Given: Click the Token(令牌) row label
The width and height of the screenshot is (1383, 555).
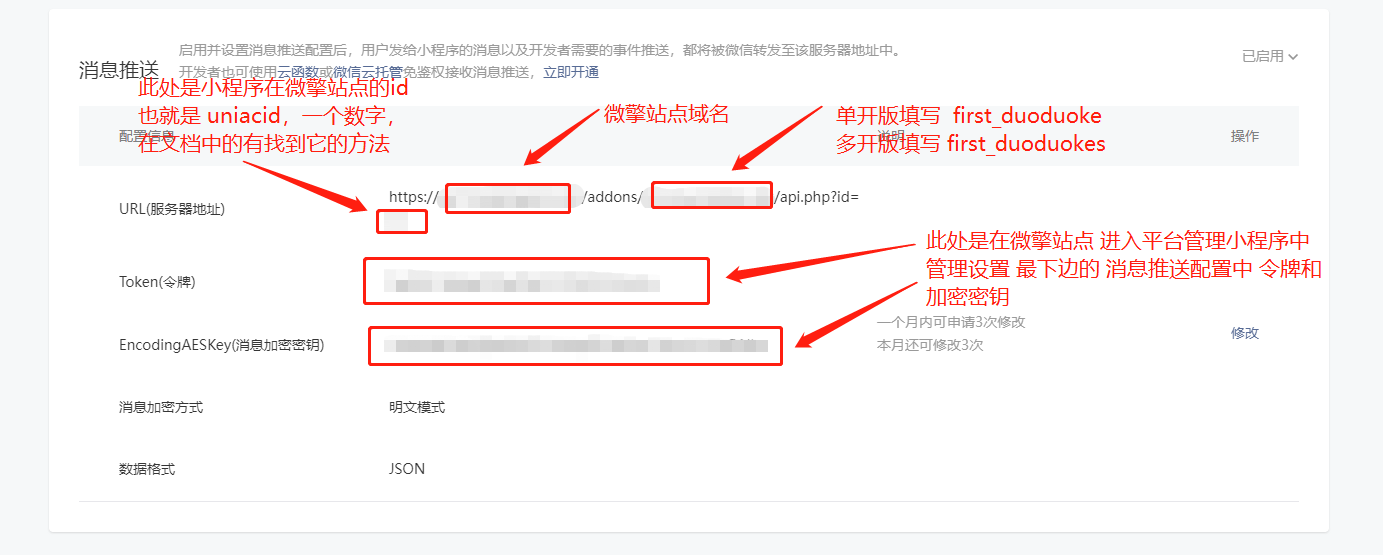Looking at the screenshot, I should pyautogui.click(x=157, y=282).
